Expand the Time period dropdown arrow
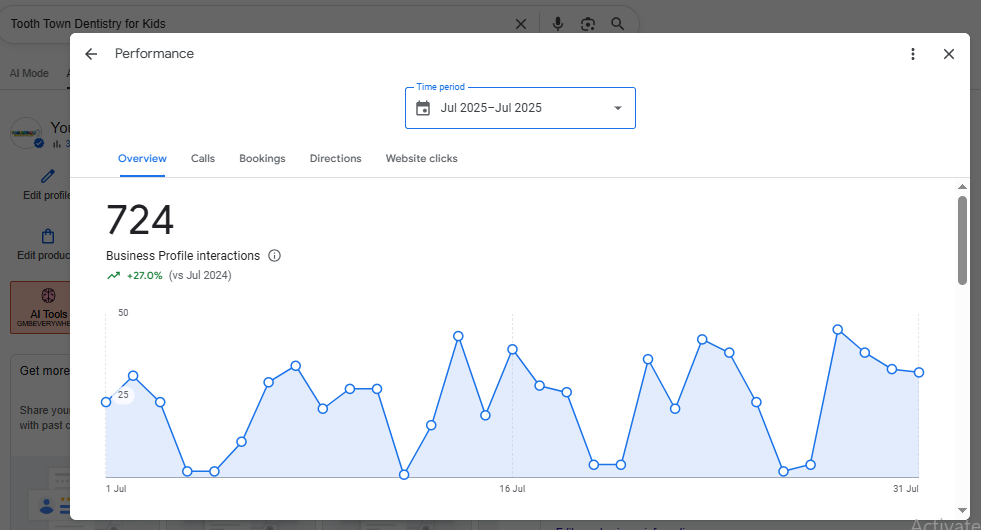981x530 pixels. (x=617, y=108)
